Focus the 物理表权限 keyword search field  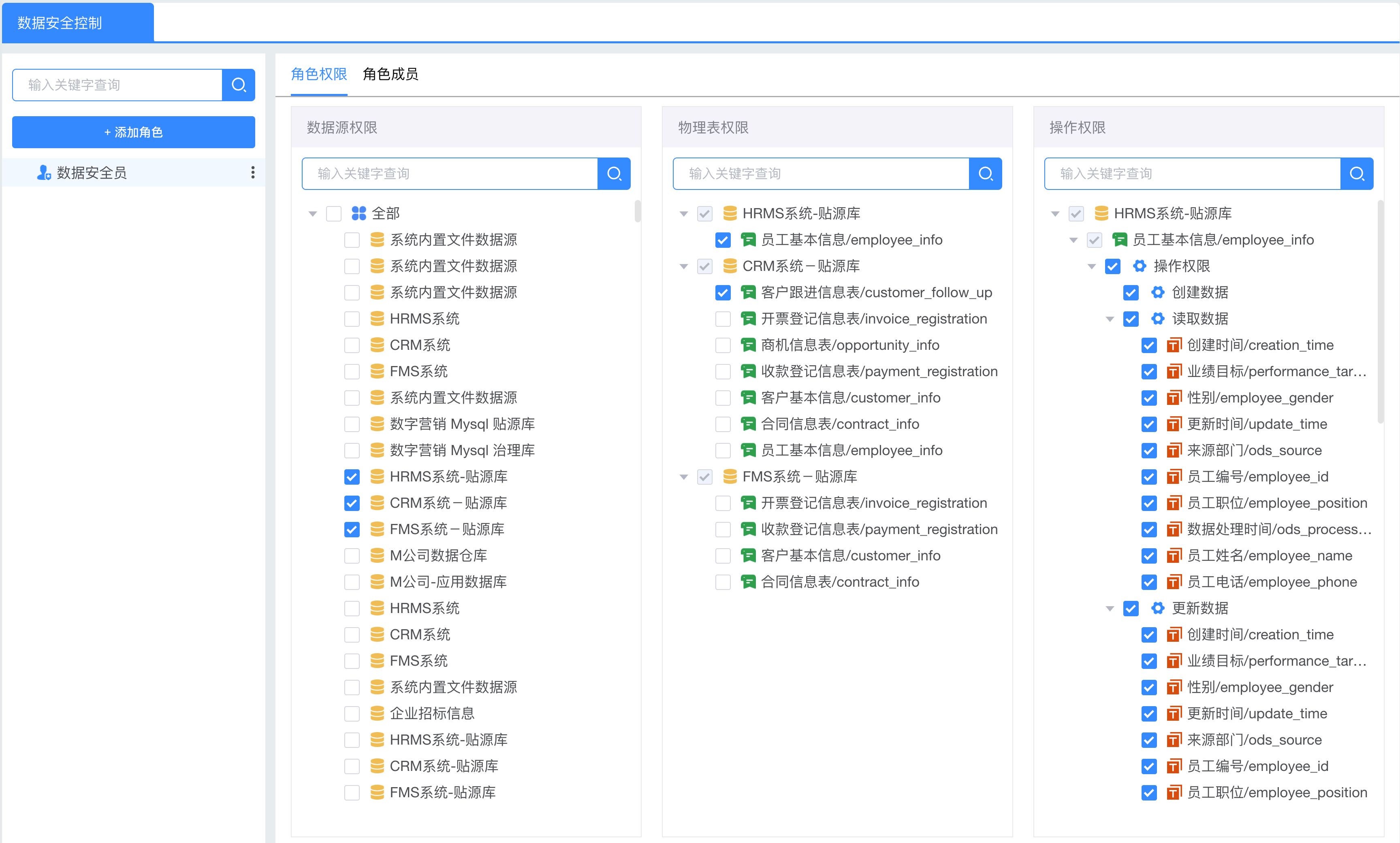[821, 173]
